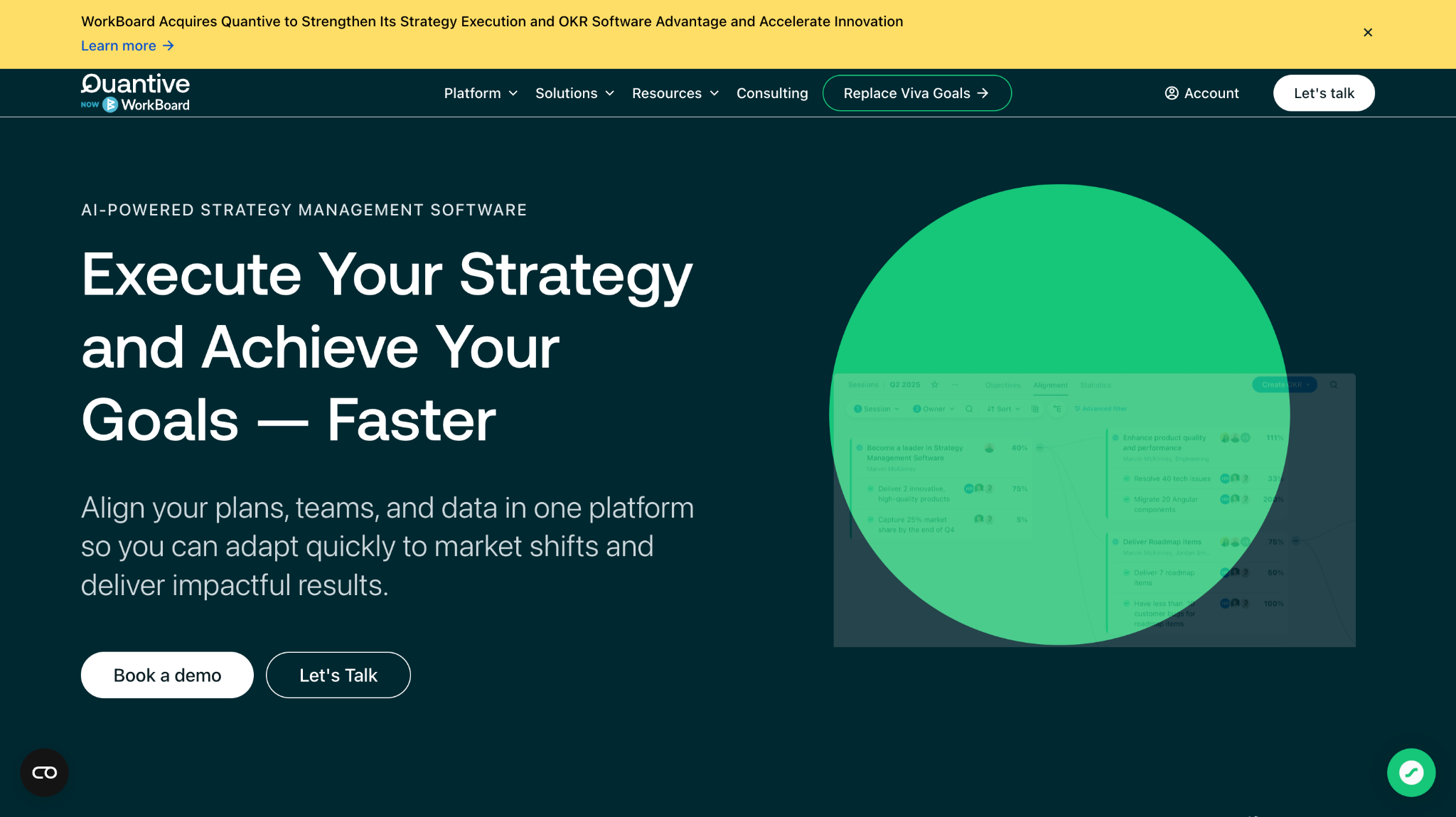The image size is (1456, 817).
Task: Click the Sort icon in the preview toolbar
Action: click(991, 409)
